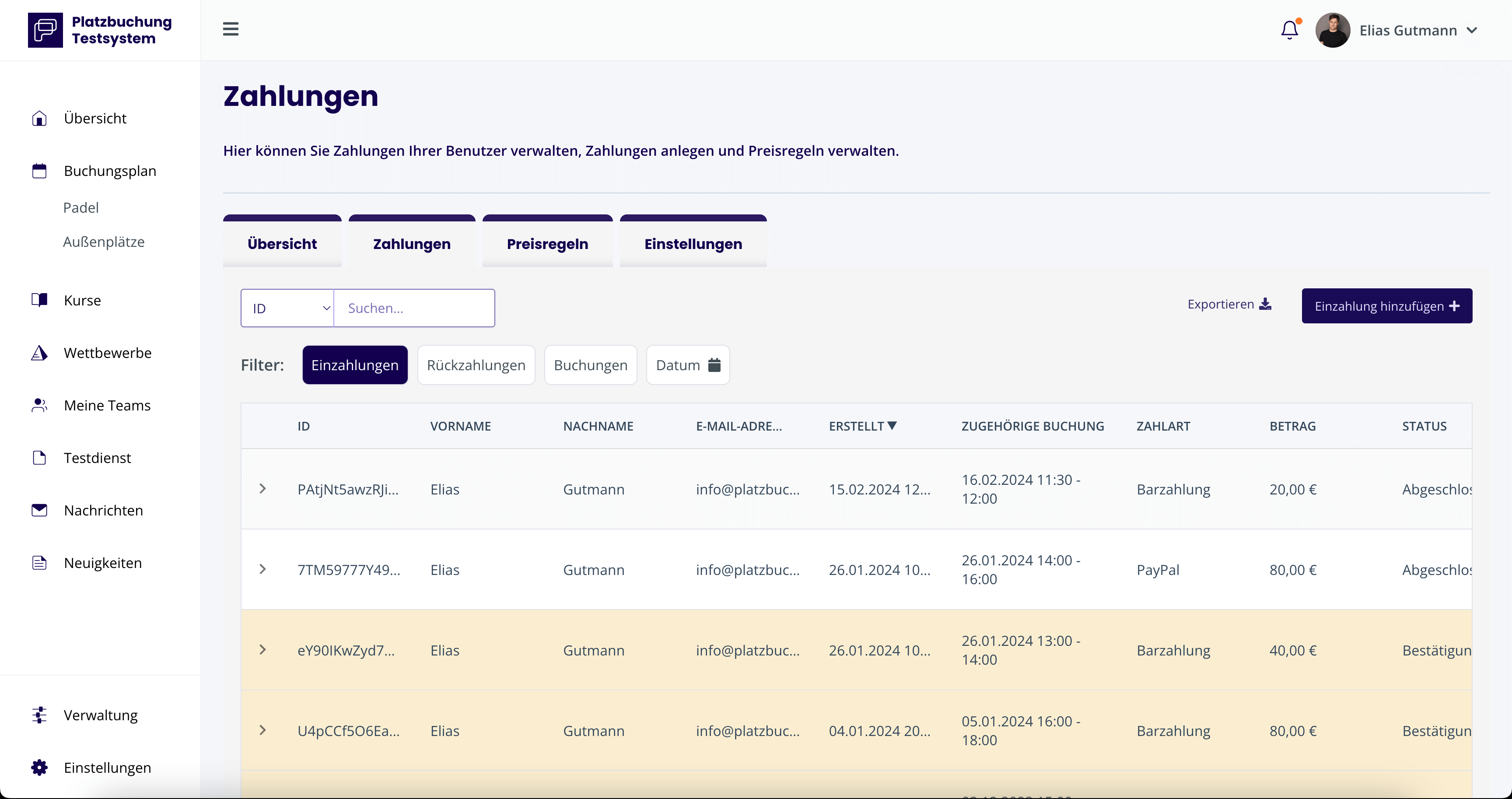The image size is (1512, 799).
Task: Open Verwaltung in the sidebar
Action: point(101,715)
